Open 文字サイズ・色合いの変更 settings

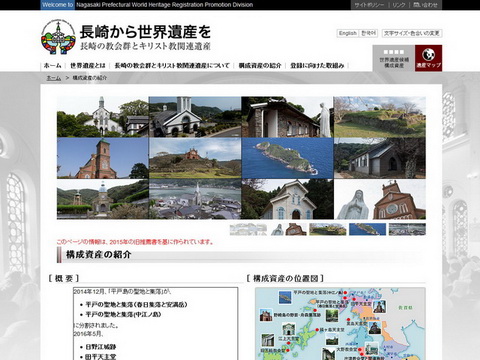pyautogui.click(x=412, y=33)
